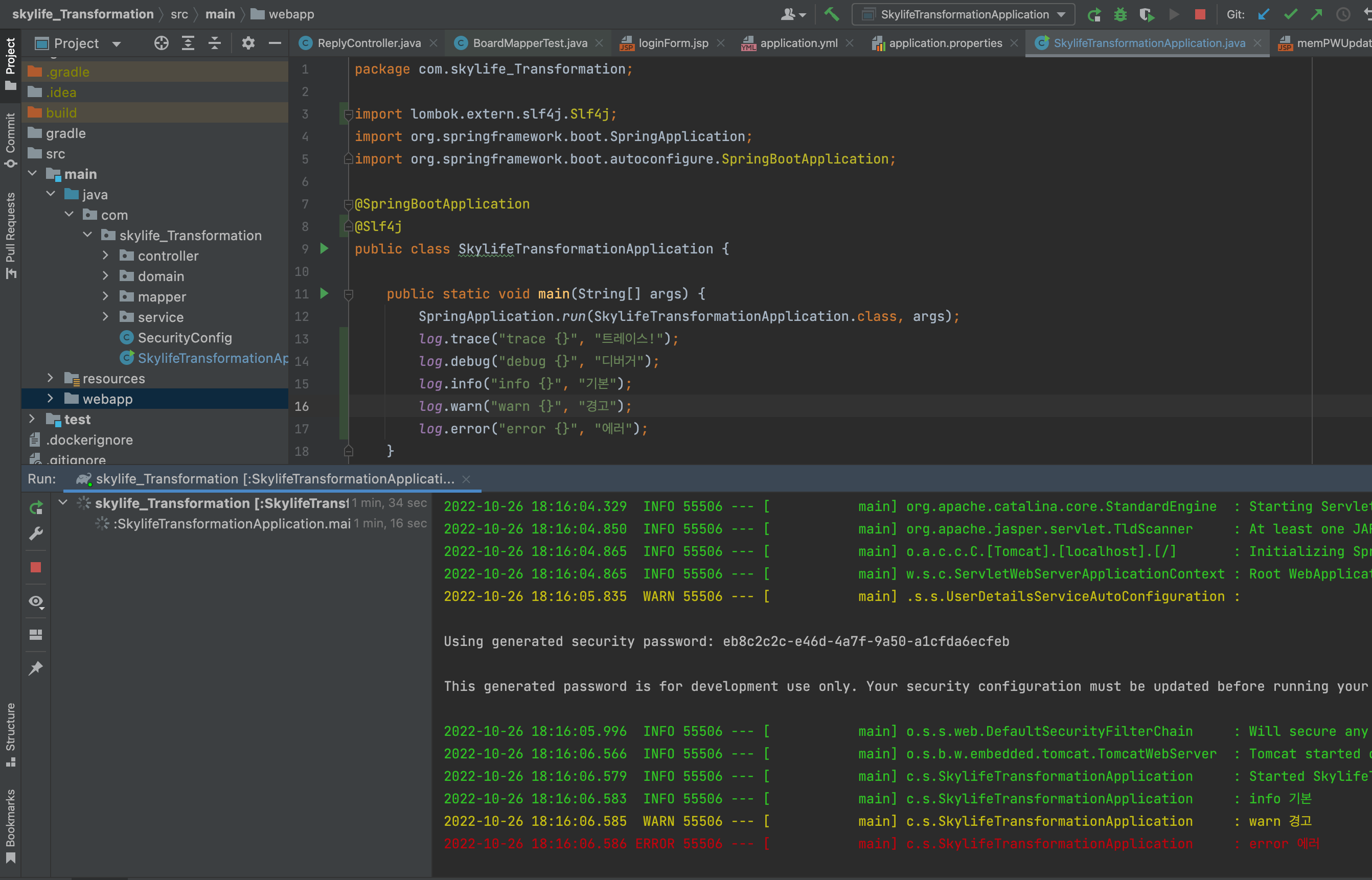Switch to application.yml tab
This screenshot has width=1372, height=880.
[x=798, y=43]
